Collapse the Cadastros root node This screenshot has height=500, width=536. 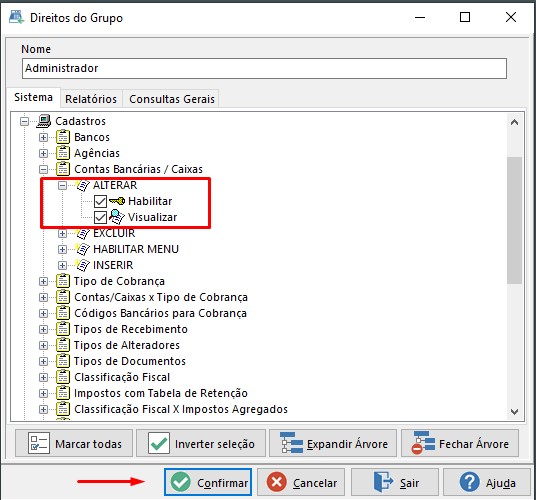click(24, 121)
